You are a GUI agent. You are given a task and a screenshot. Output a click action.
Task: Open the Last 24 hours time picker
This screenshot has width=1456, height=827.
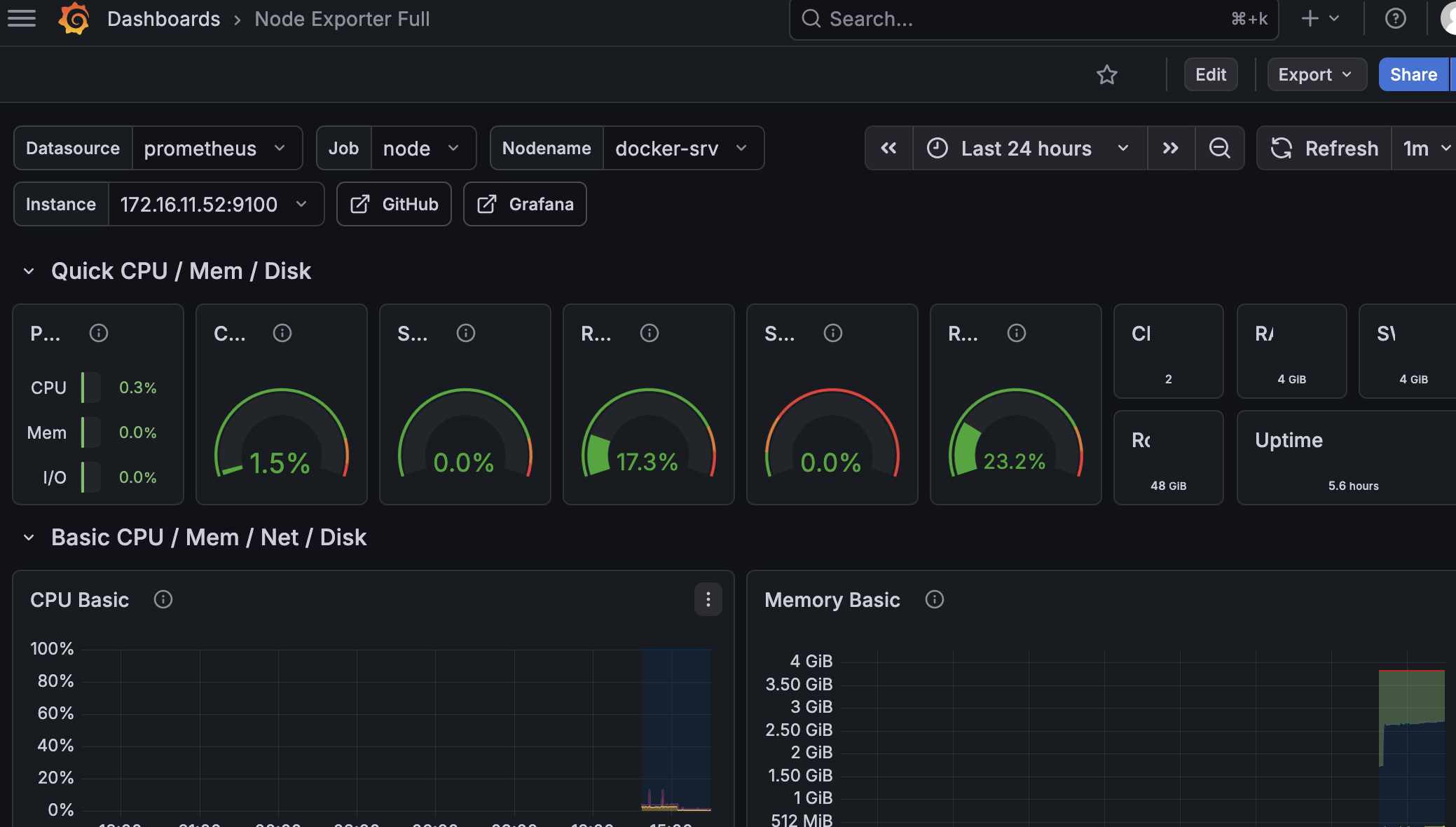coord(1029,148)
